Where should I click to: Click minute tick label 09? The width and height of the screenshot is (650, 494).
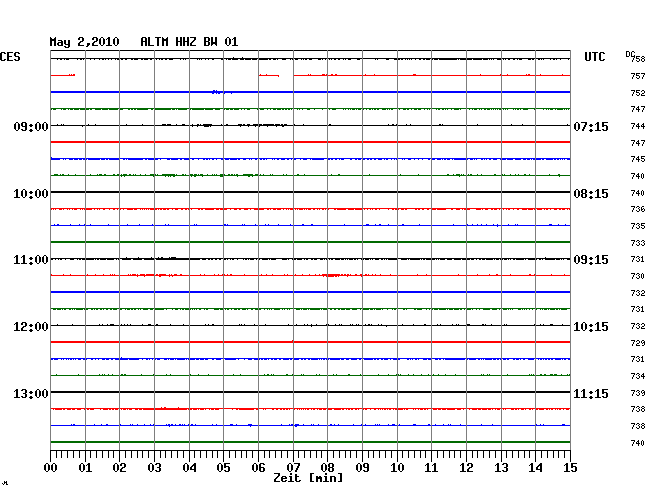coord(362,468)
